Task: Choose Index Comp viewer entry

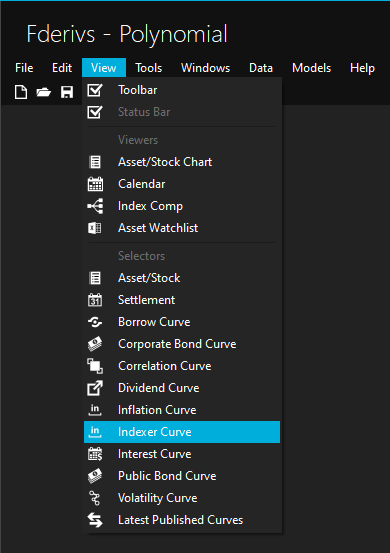Action: [x=182, y=206]
